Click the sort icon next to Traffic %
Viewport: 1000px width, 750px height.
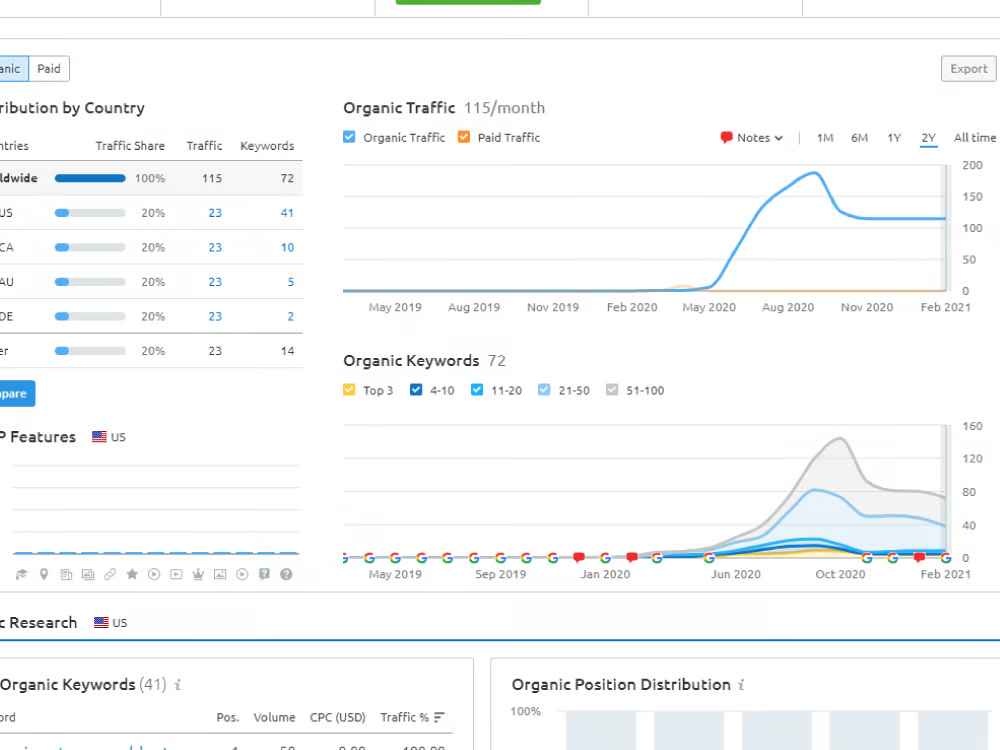[x=439, y=717]
